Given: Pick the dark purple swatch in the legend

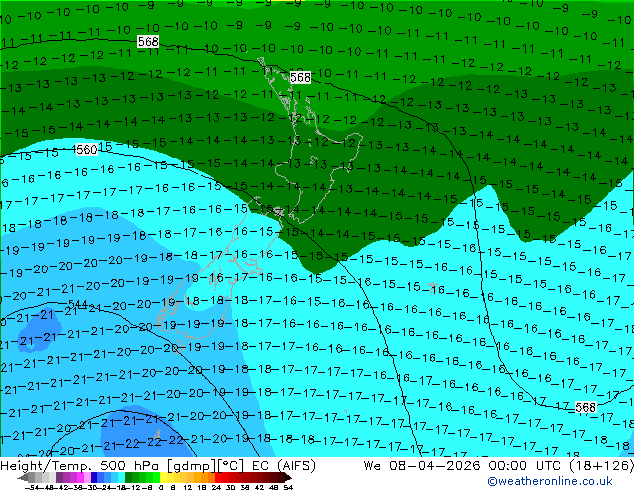Looking at the screenshot, I should tap(59, 478).
